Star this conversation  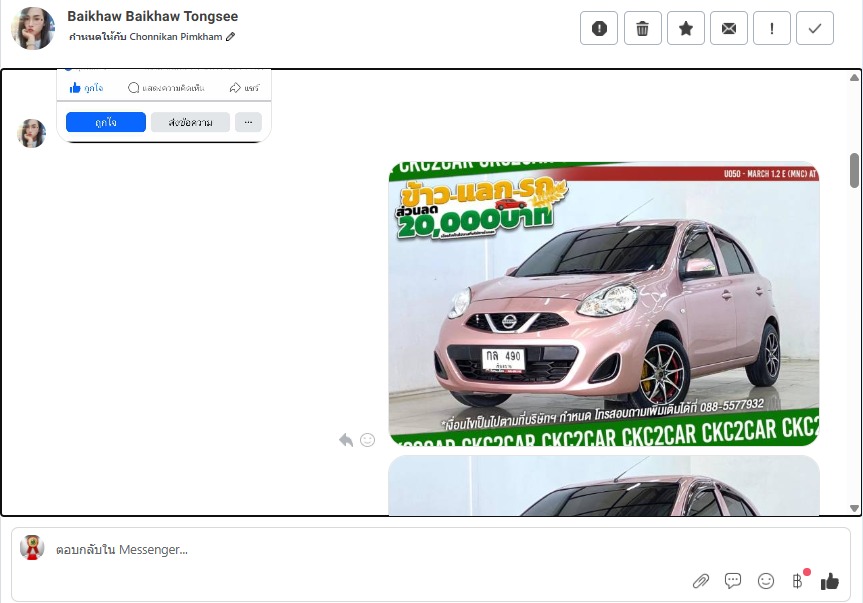pos(685,29)
